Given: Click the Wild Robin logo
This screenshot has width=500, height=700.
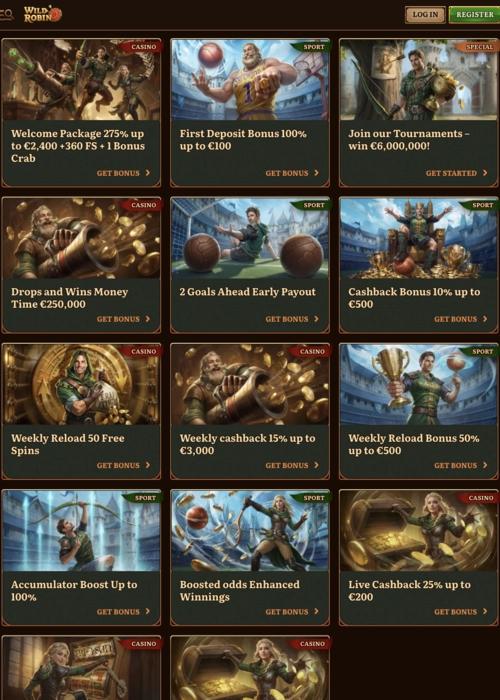Looking at the screenshot, I should coord(43,14).
